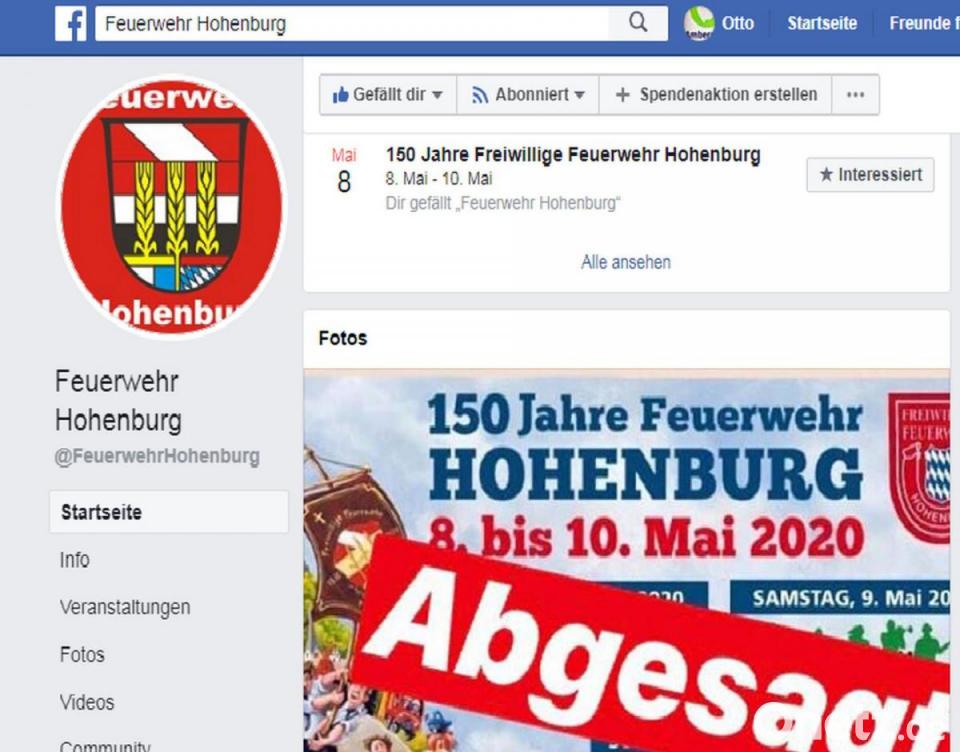The width and height of the screenshot is (960, 752).
Task: Click the Spendenaktion erstellen button
Action: (715, 95)
